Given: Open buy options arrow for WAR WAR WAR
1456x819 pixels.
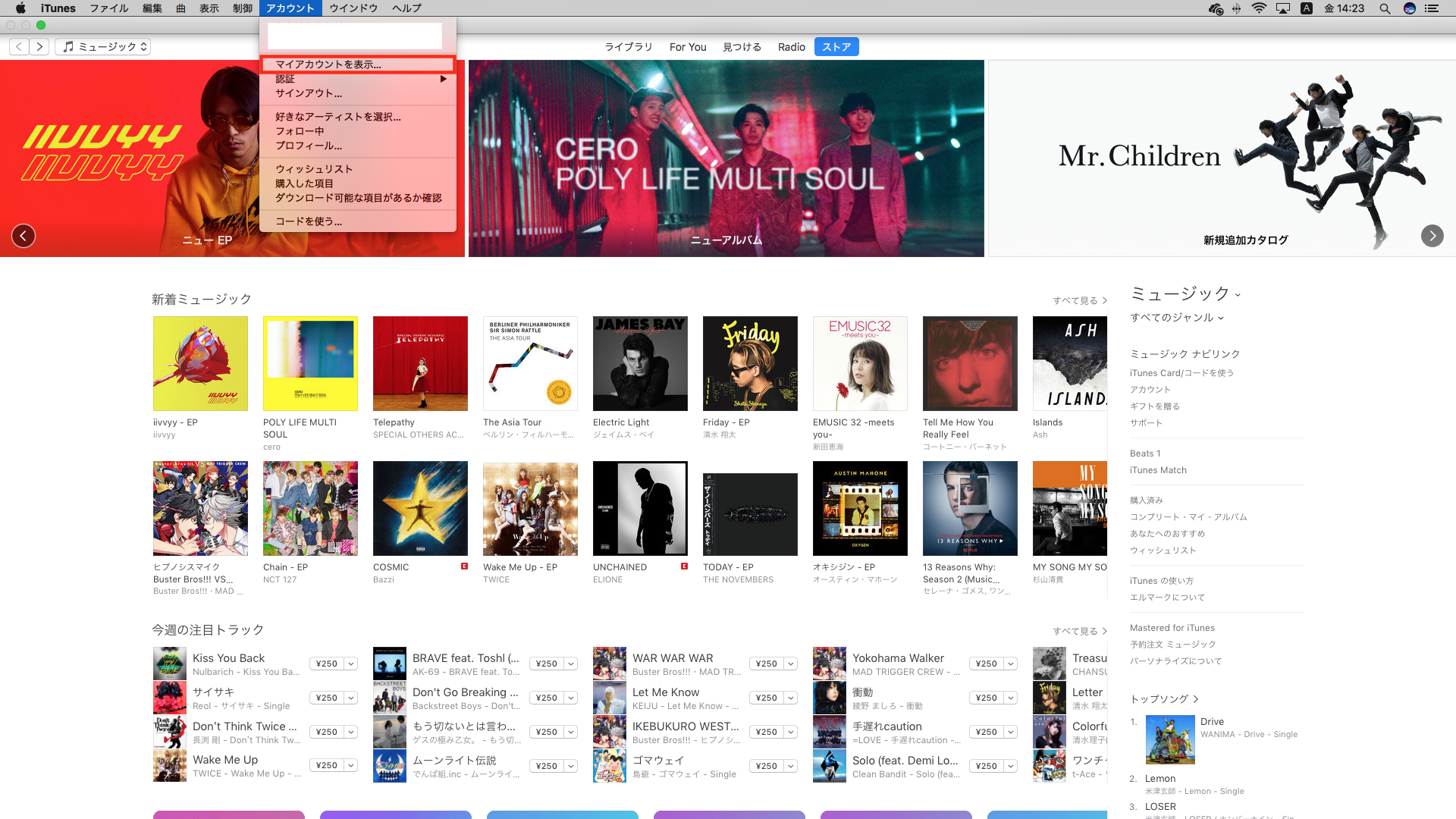Looking at the screenshot, I should tap(791, 664).
